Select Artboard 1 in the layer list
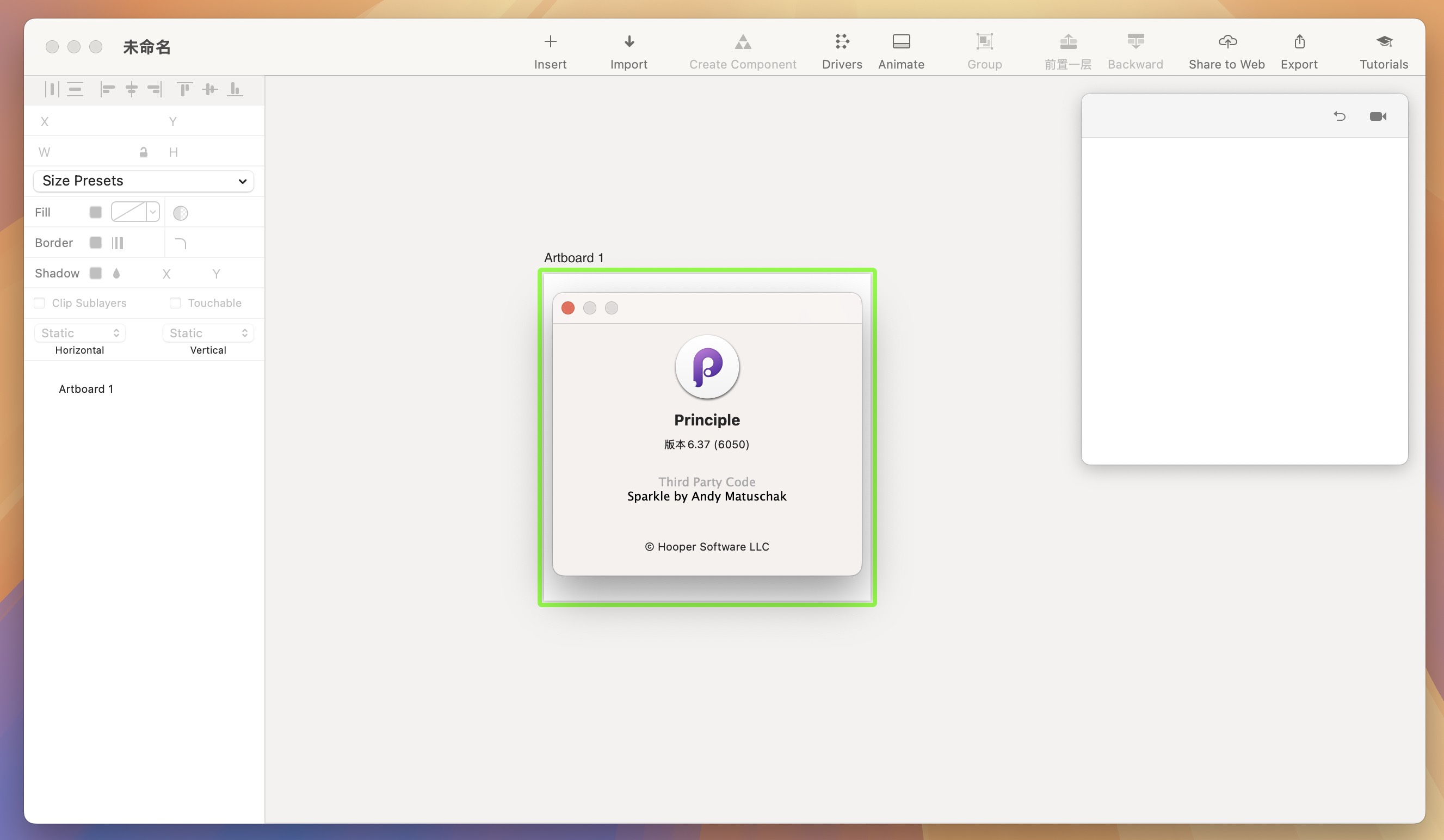Viewport: 1444px width, 840px height. point(86,389)
